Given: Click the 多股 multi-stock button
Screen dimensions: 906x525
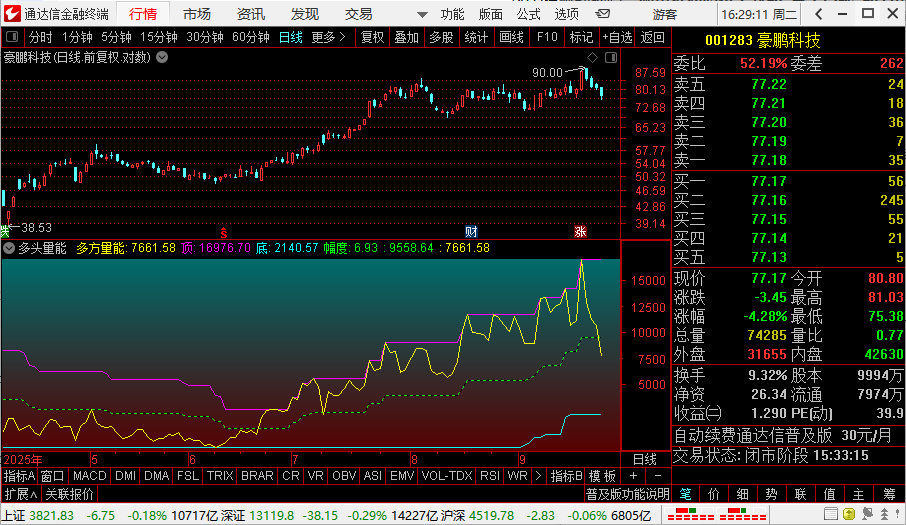Looking at the screenshot, I should coord(441,38).
